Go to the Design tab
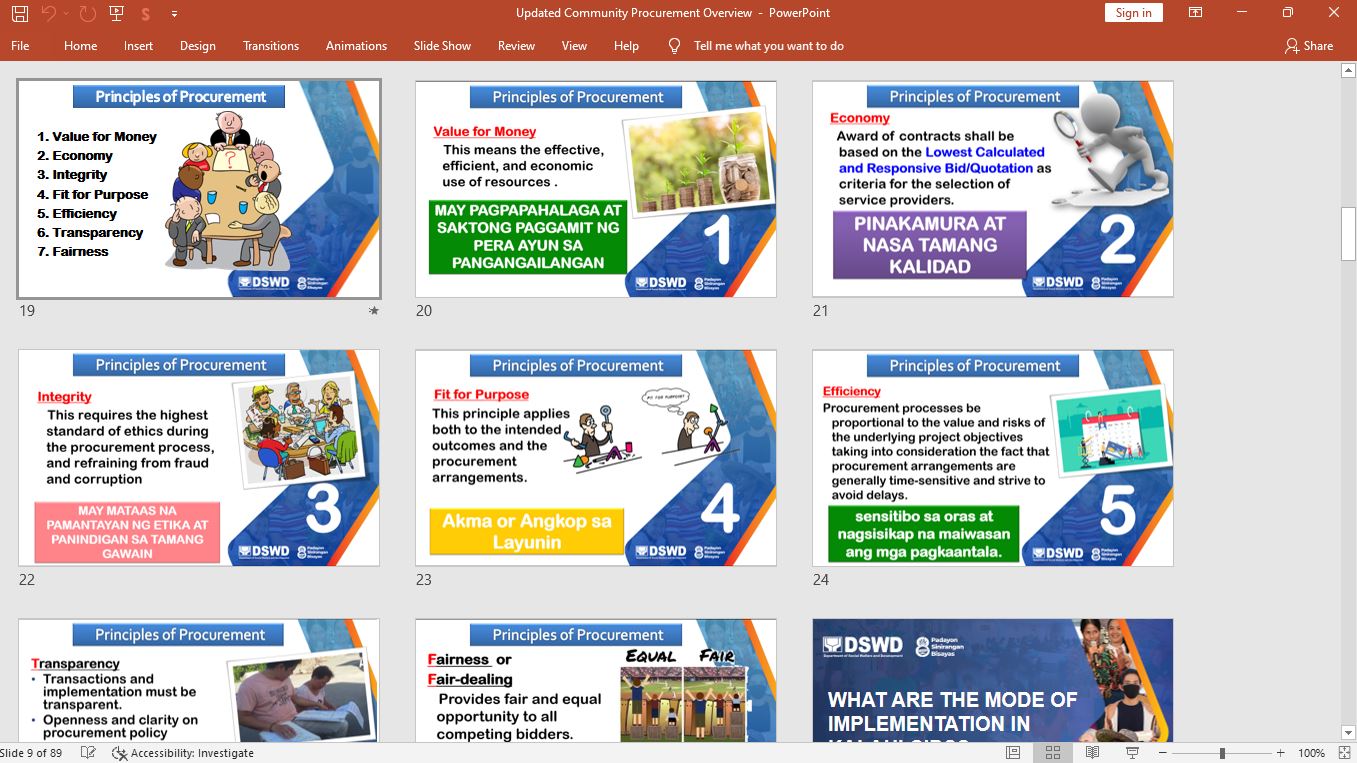 click(x=198, y=46)
